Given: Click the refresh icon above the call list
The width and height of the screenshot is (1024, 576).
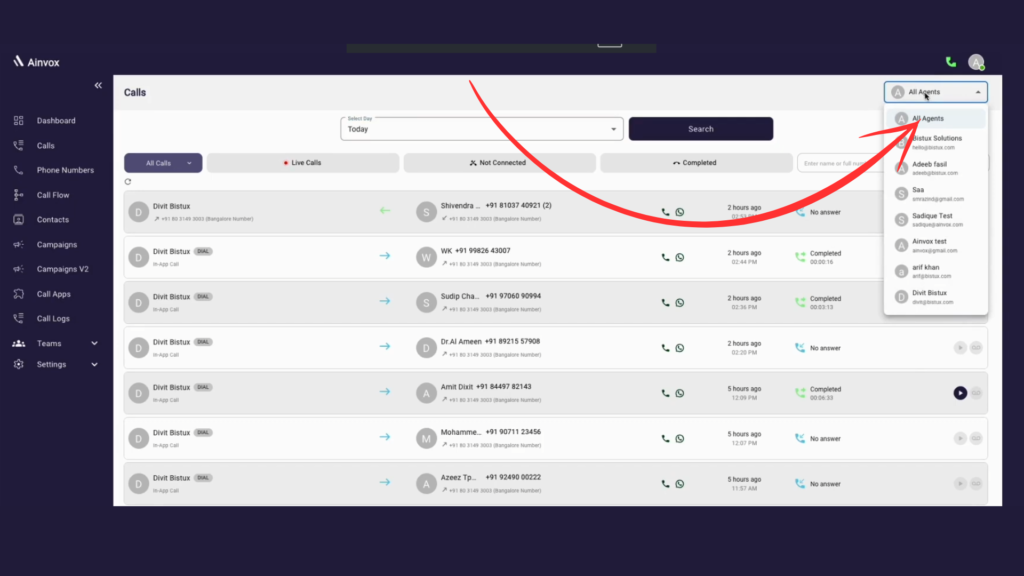Looking at the screenshot, I should [x=130, y=183].
